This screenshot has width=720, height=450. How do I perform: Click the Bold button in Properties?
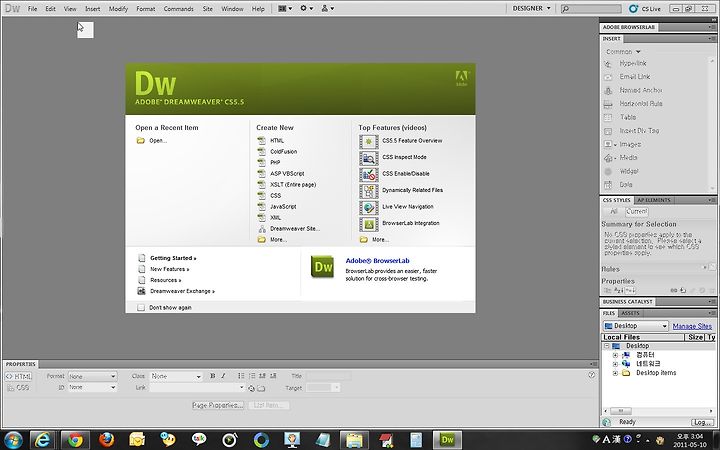[213, 376]
